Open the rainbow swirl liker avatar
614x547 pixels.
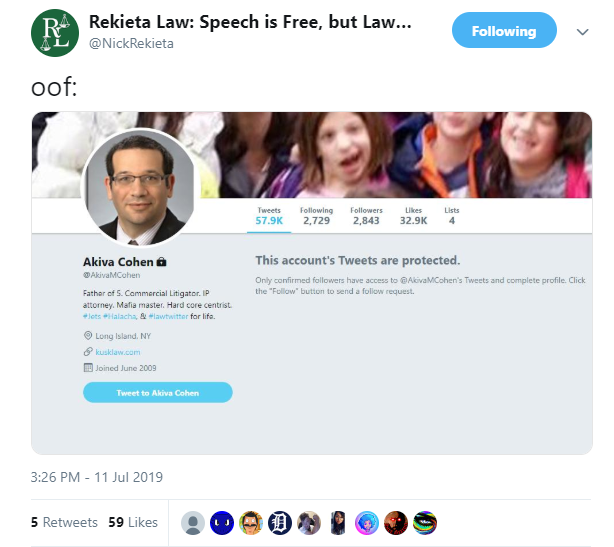pyautogui.click(x=424, y=523)
